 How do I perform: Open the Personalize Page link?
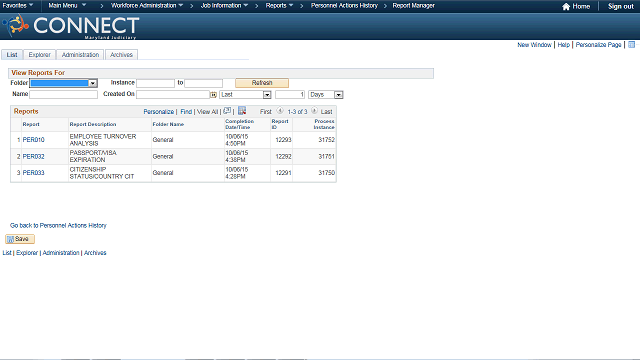pos(598,45)
